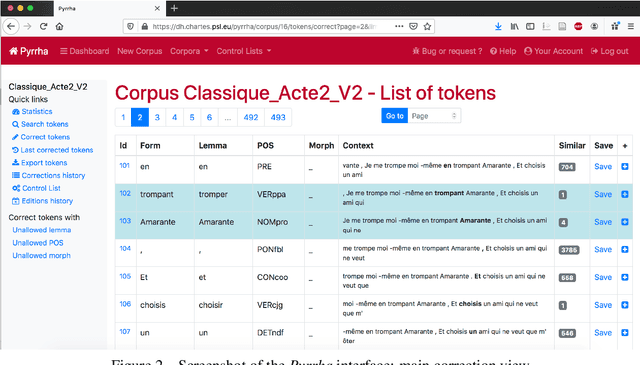
Task: Click plus icon on Et row
Action: coord(625,277)
